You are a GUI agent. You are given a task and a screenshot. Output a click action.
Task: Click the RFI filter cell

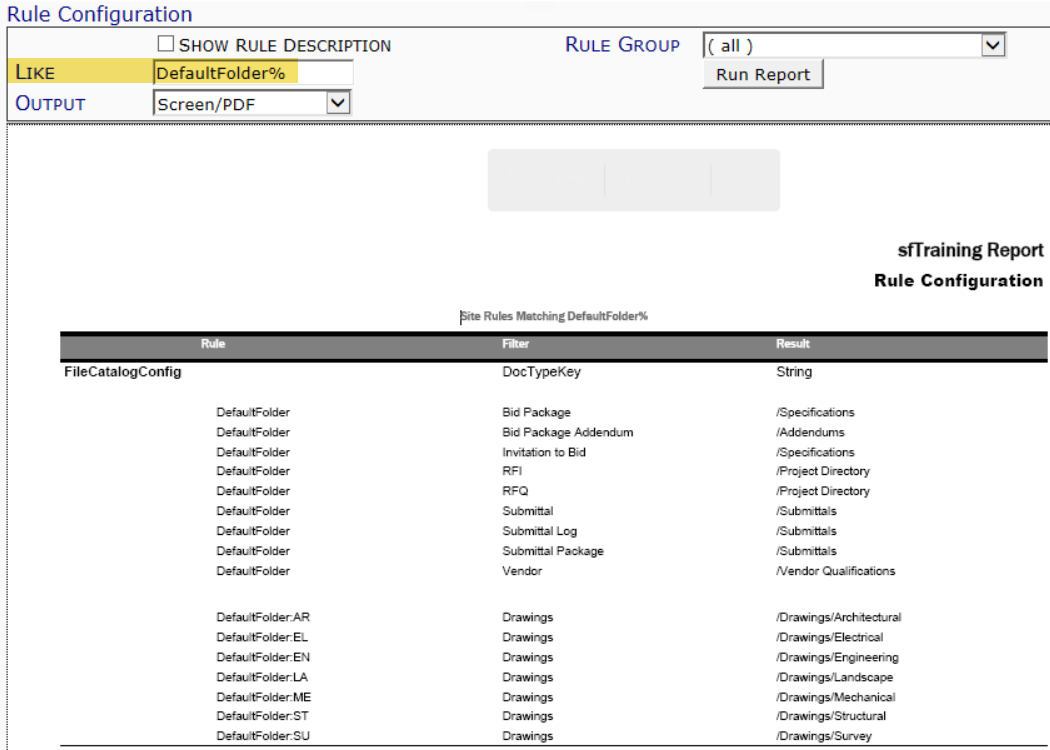pos(512,471)
